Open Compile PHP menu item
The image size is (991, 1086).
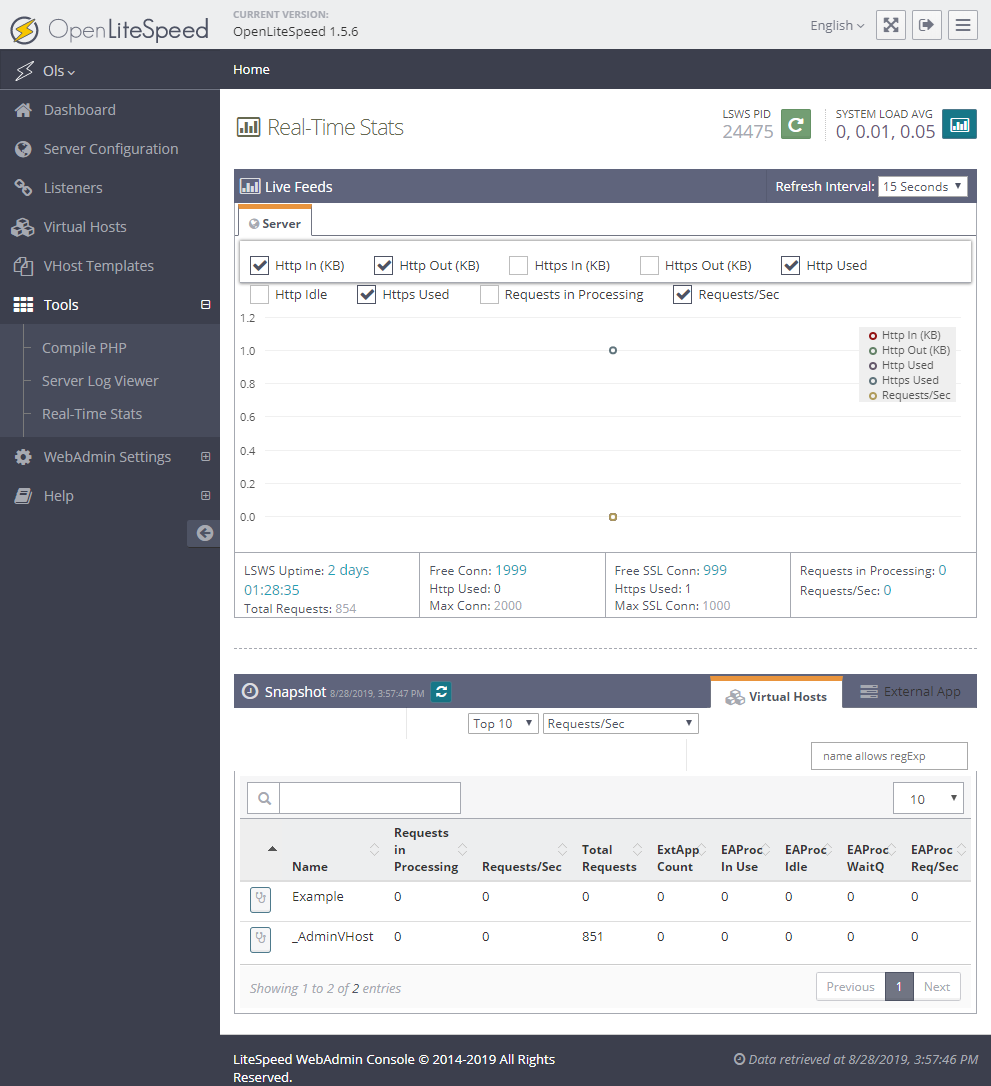(84, 348)
